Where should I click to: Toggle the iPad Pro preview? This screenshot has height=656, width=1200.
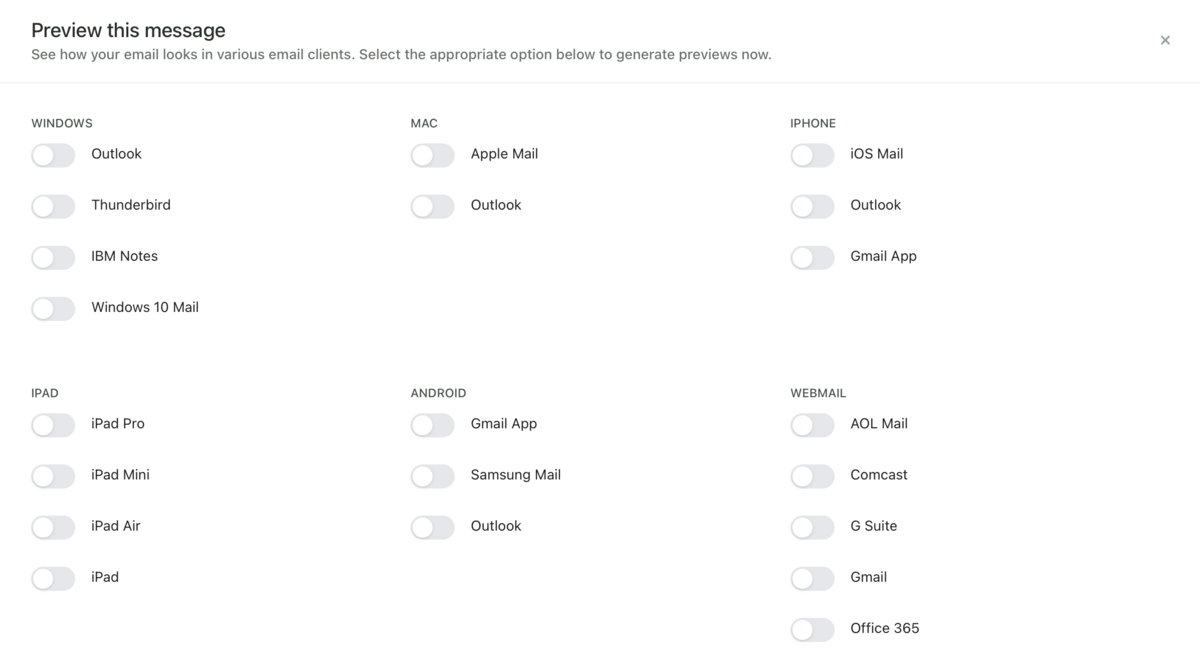point(53,425)
